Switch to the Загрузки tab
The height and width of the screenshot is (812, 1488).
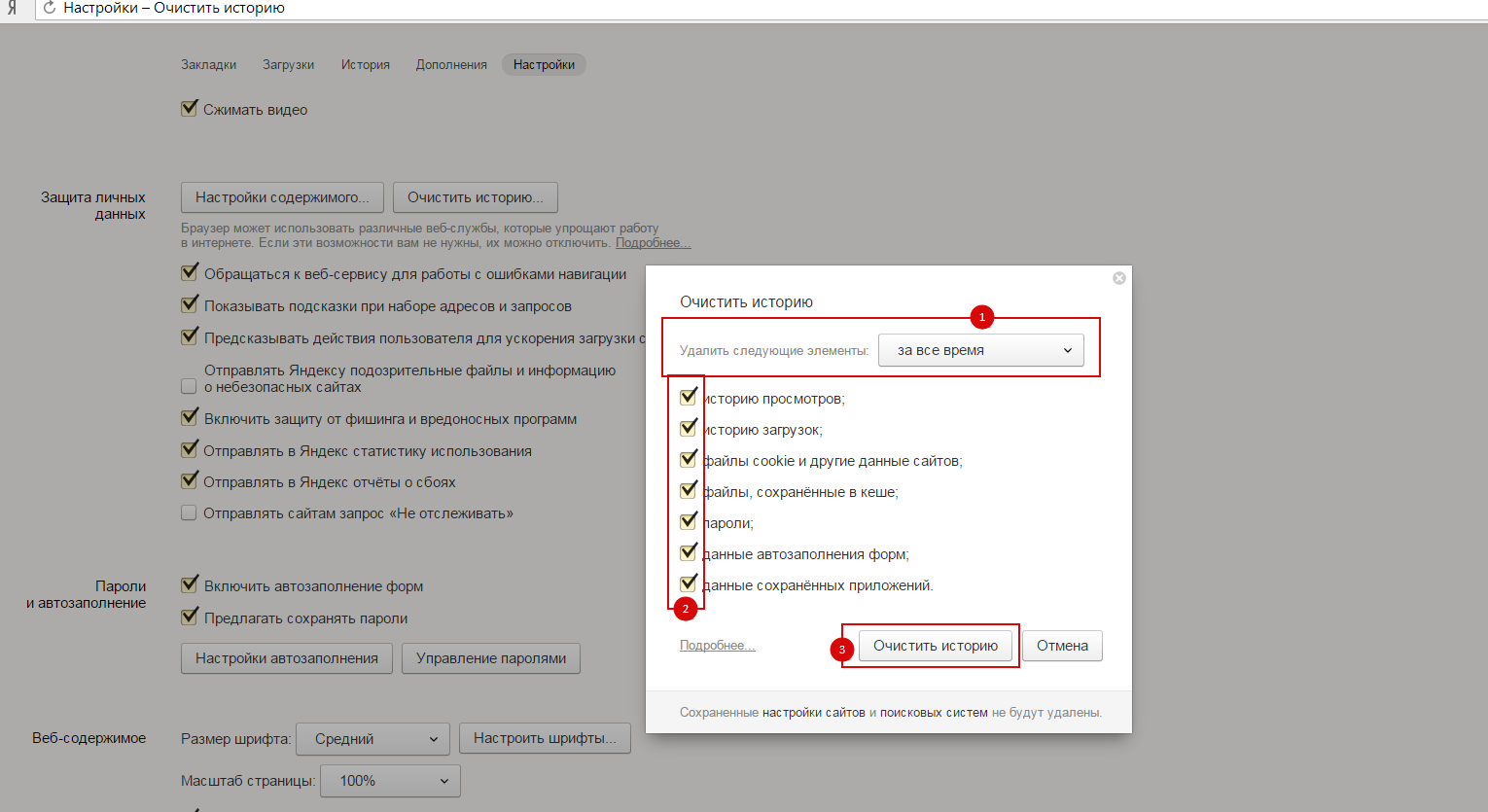click(288, 64)
